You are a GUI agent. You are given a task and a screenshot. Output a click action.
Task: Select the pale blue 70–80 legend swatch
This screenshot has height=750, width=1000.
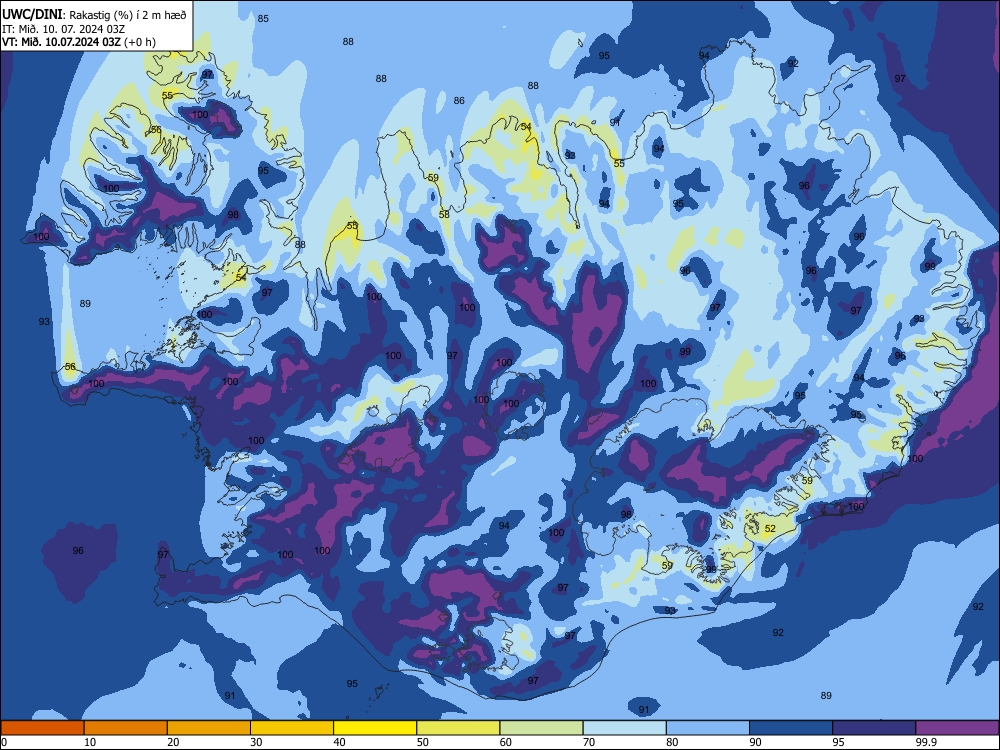624,728
